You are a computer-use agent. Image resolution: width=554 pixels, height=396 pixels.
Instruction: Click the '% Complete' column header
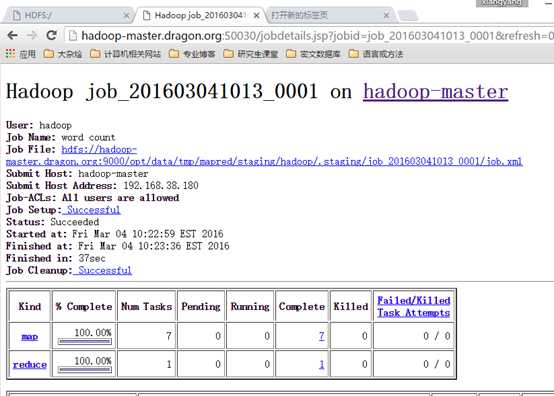coord(84,306)
